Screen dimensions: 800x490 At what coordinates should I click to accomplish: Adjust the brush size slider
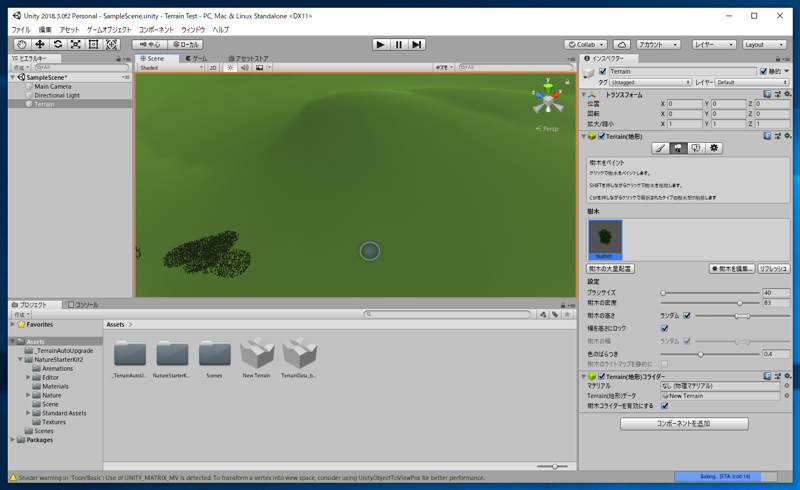click(x=711, y=293)
